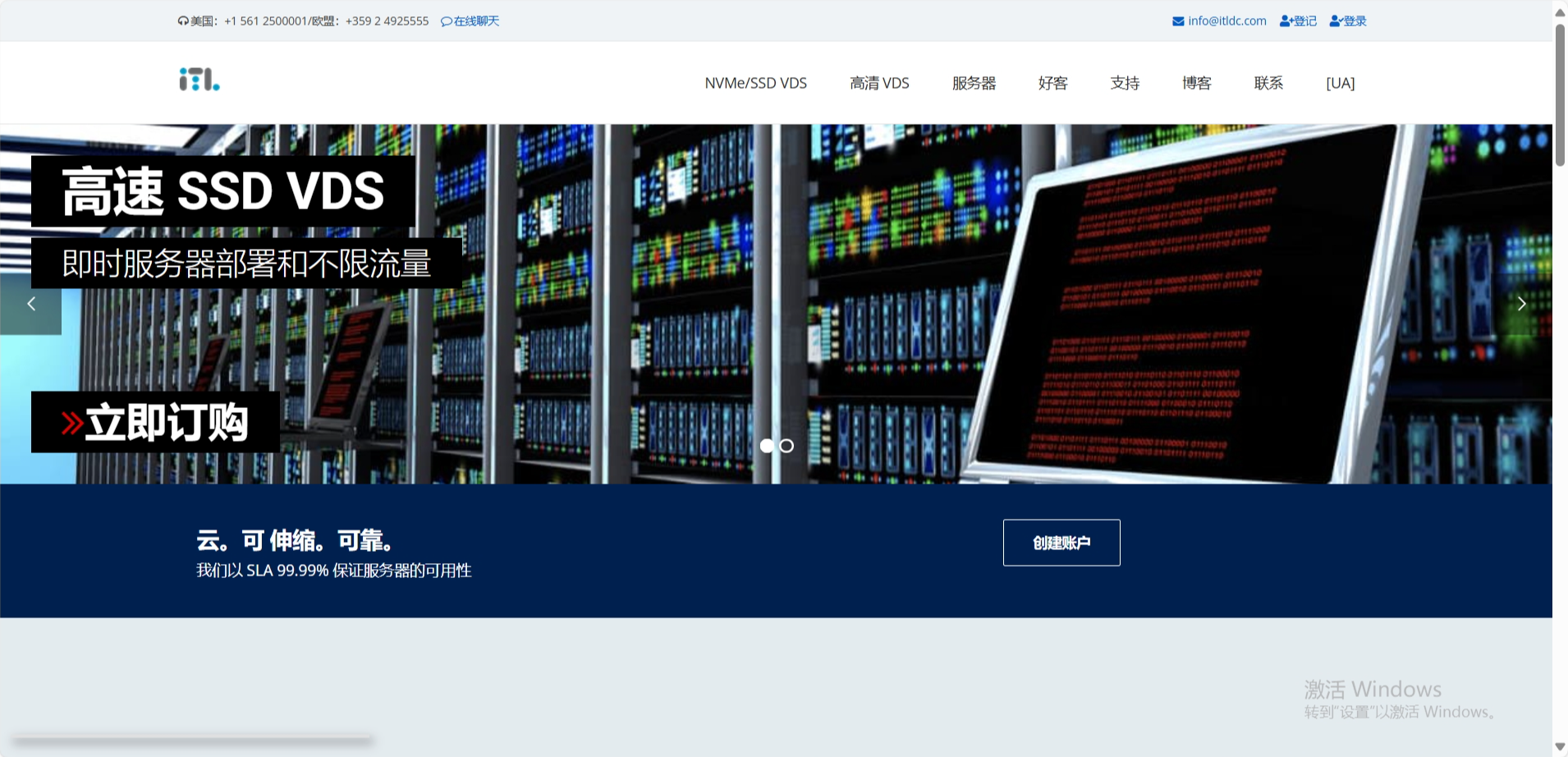The height and width of the screenshot is (757, 1568).
Task: Select the first carousel indicator dot
Action: (767, 446)
